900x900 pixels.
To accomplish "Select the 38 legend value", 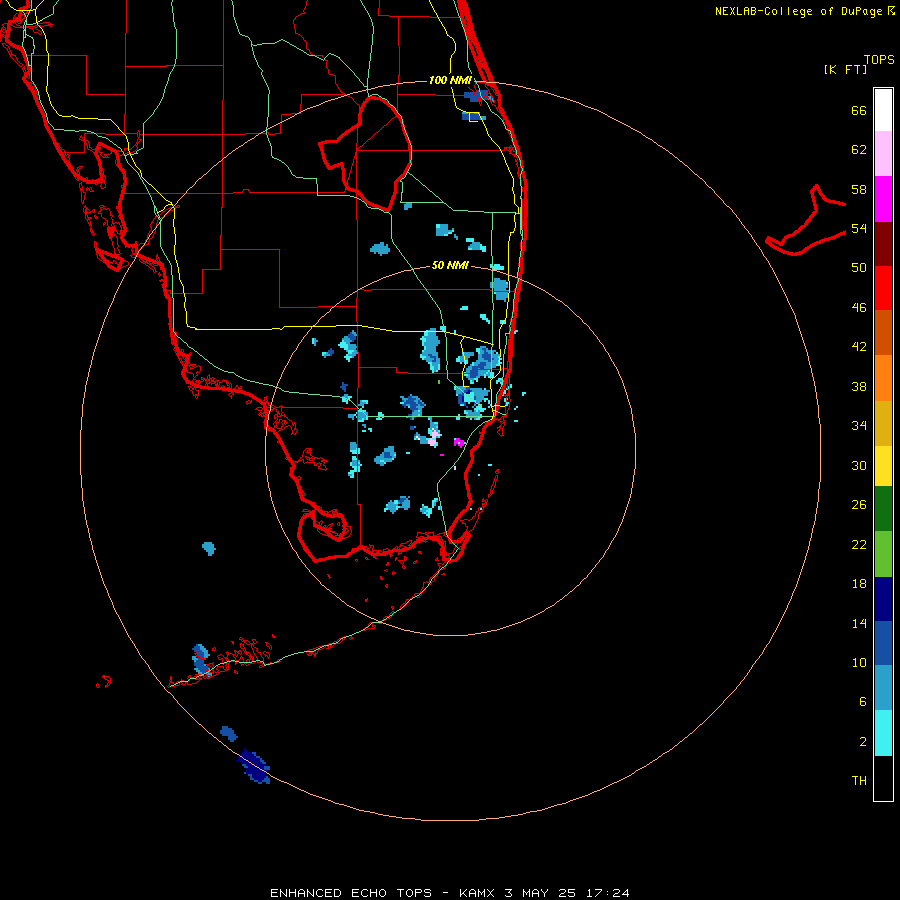I will pyautogui.click(x=859, y=387).
